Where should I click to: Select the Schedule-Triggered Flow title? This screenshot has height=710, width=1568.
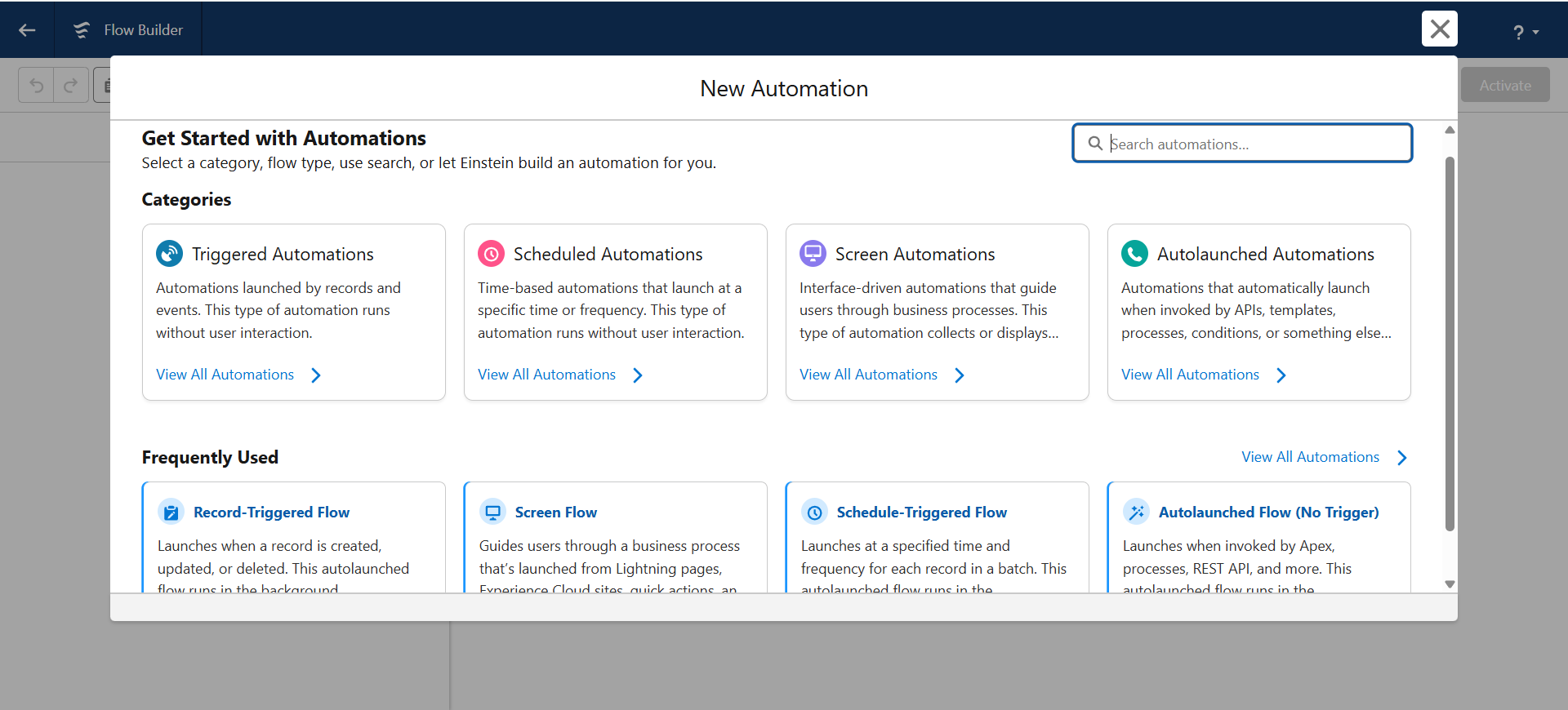[922, 513]
